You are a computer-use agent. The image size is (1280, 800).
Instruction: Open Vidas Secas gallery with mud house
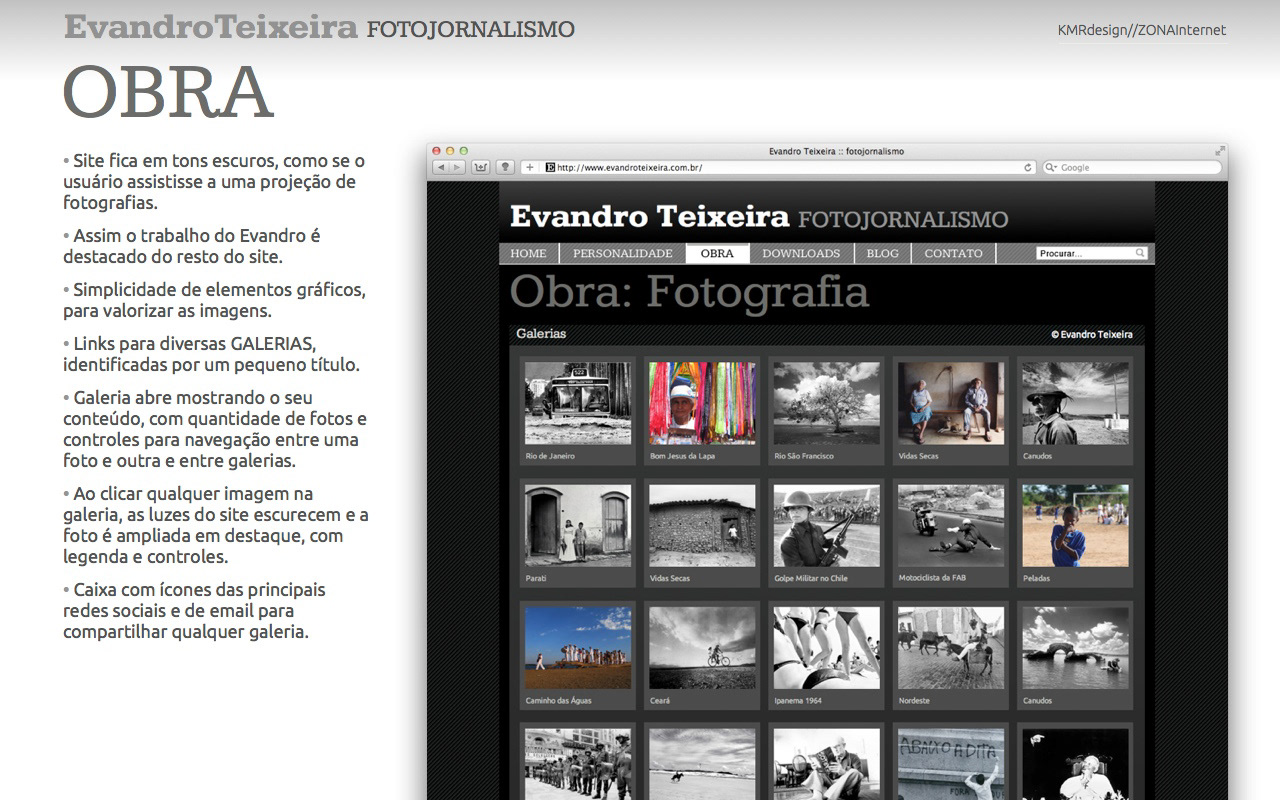702,526
